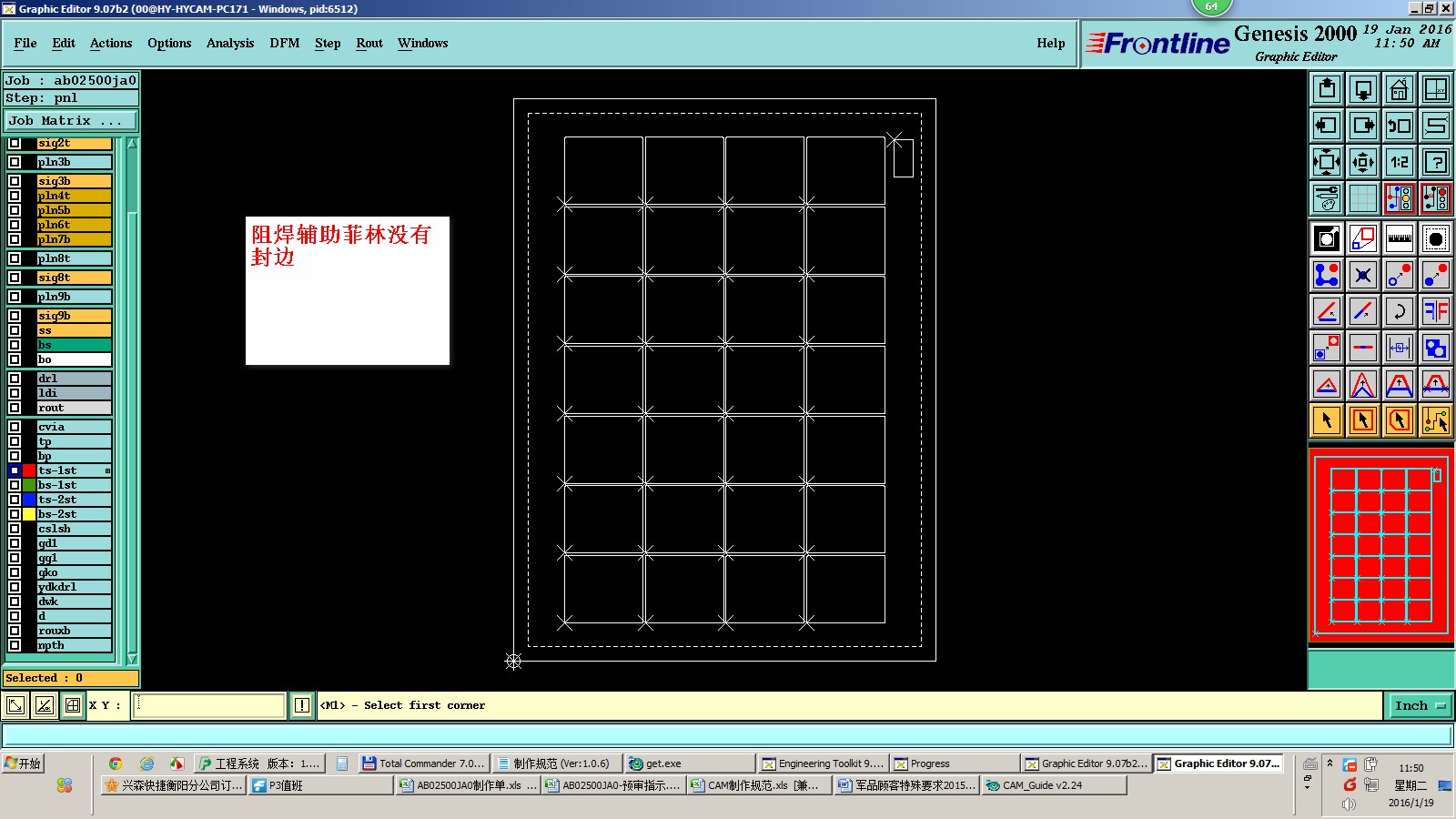1456x819 pixels.
Task: Open the wrench and palette settings icon
Action: tap(1327, 198)
